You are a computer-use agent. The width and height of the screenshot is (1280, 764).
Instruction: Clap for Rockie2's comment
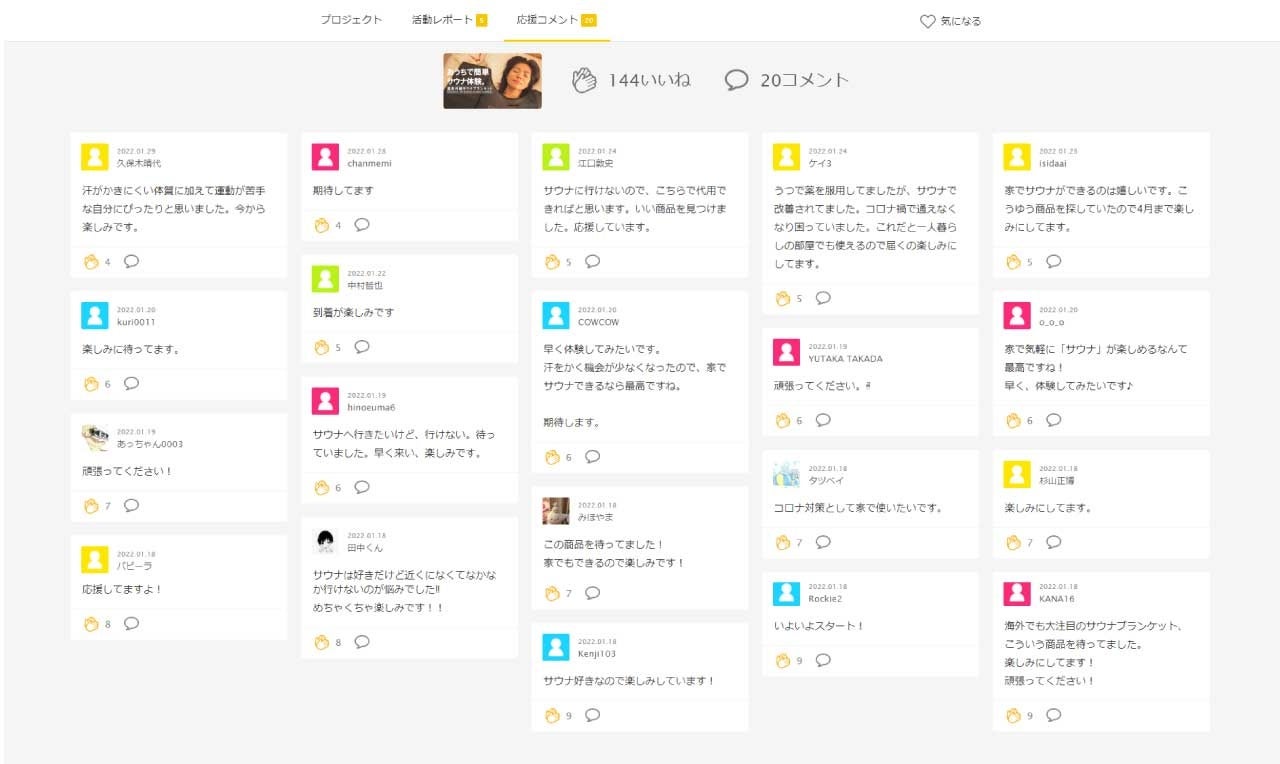[783, 660]
